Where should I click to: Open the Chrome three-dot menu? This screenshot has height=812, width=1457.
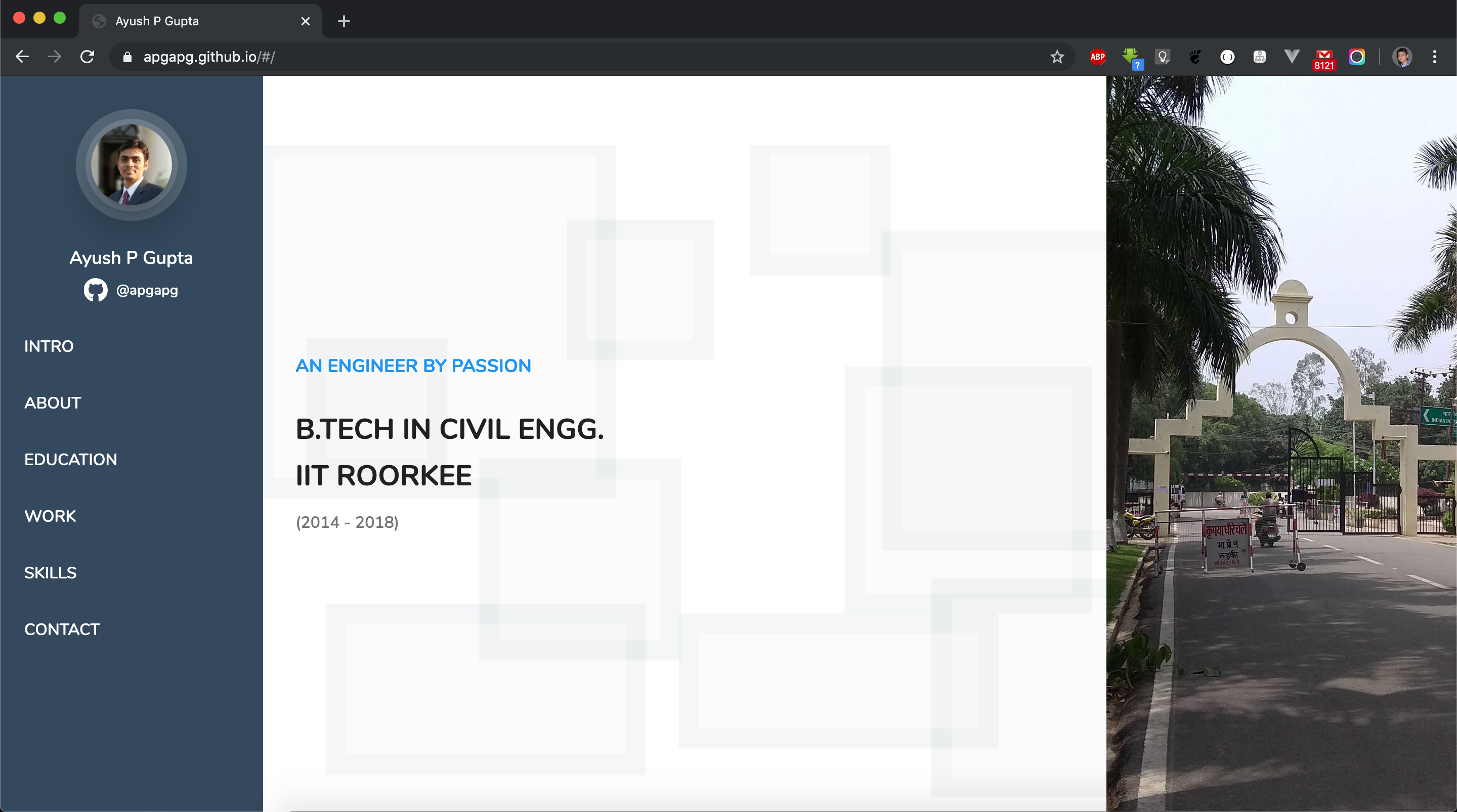click(1434, 57)
